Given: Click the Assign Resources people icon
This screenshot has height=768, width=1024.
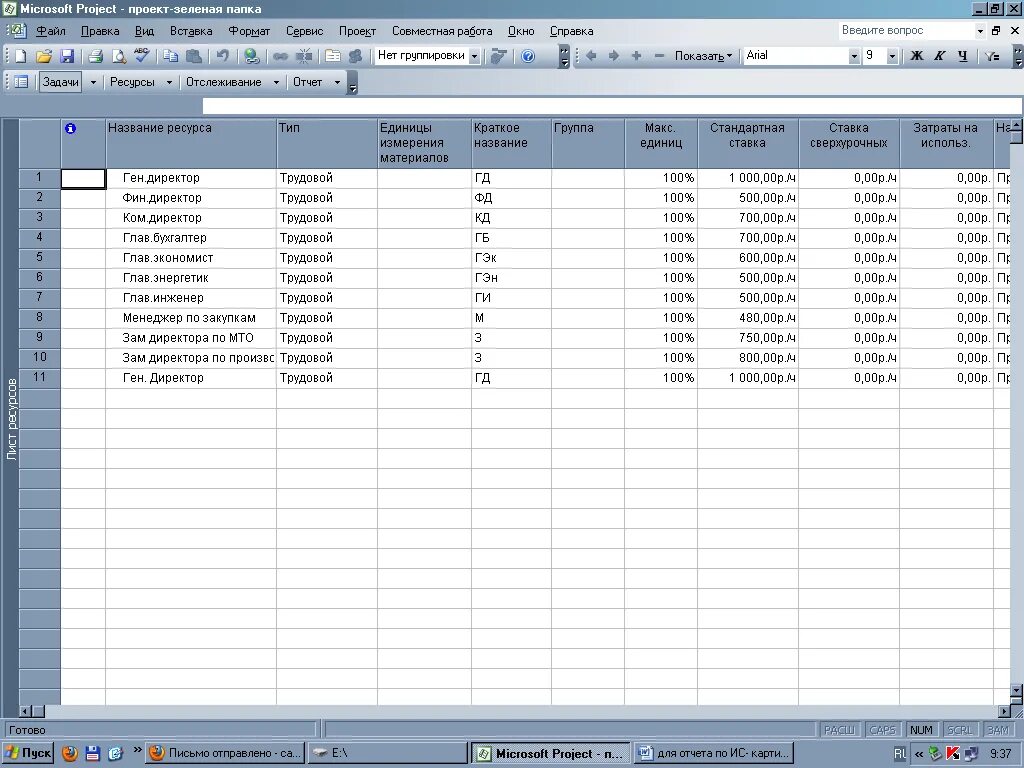Looking at the screenshot, I should [355, 56].
